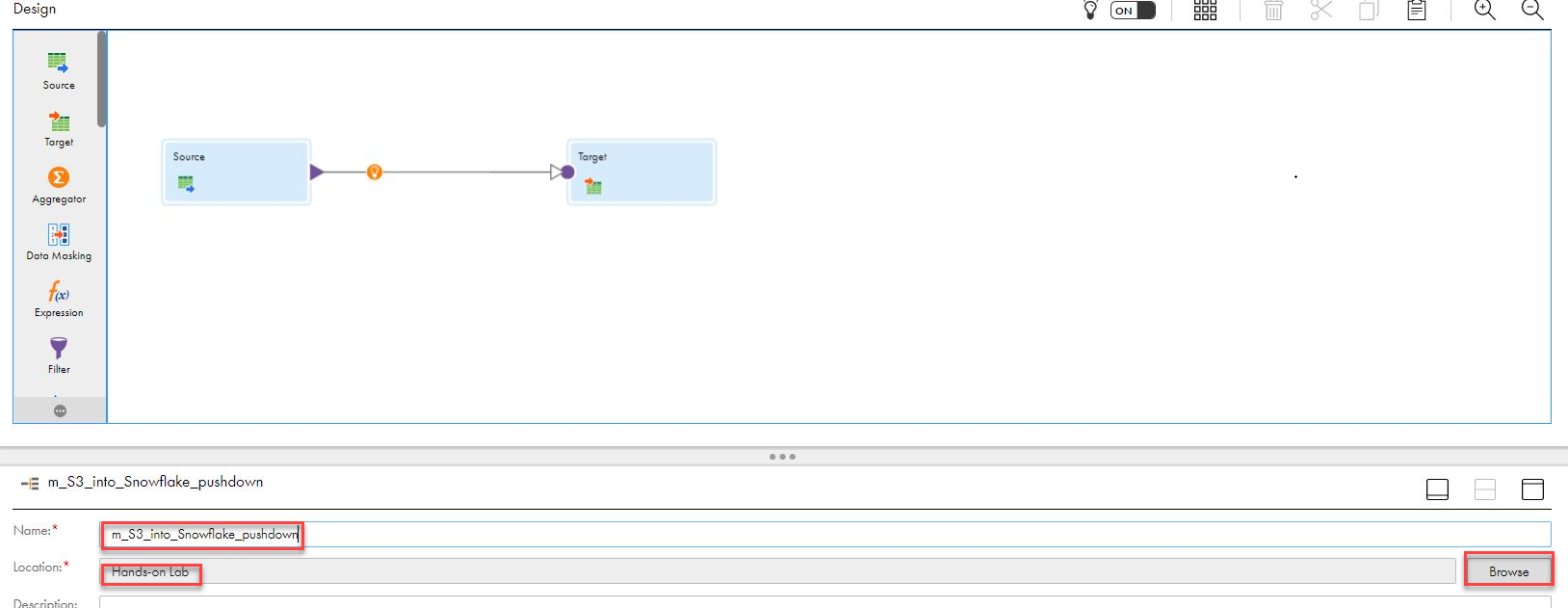1568x608 pixels.
Task: Click the paste clipboard icon
Action: 1416,11
